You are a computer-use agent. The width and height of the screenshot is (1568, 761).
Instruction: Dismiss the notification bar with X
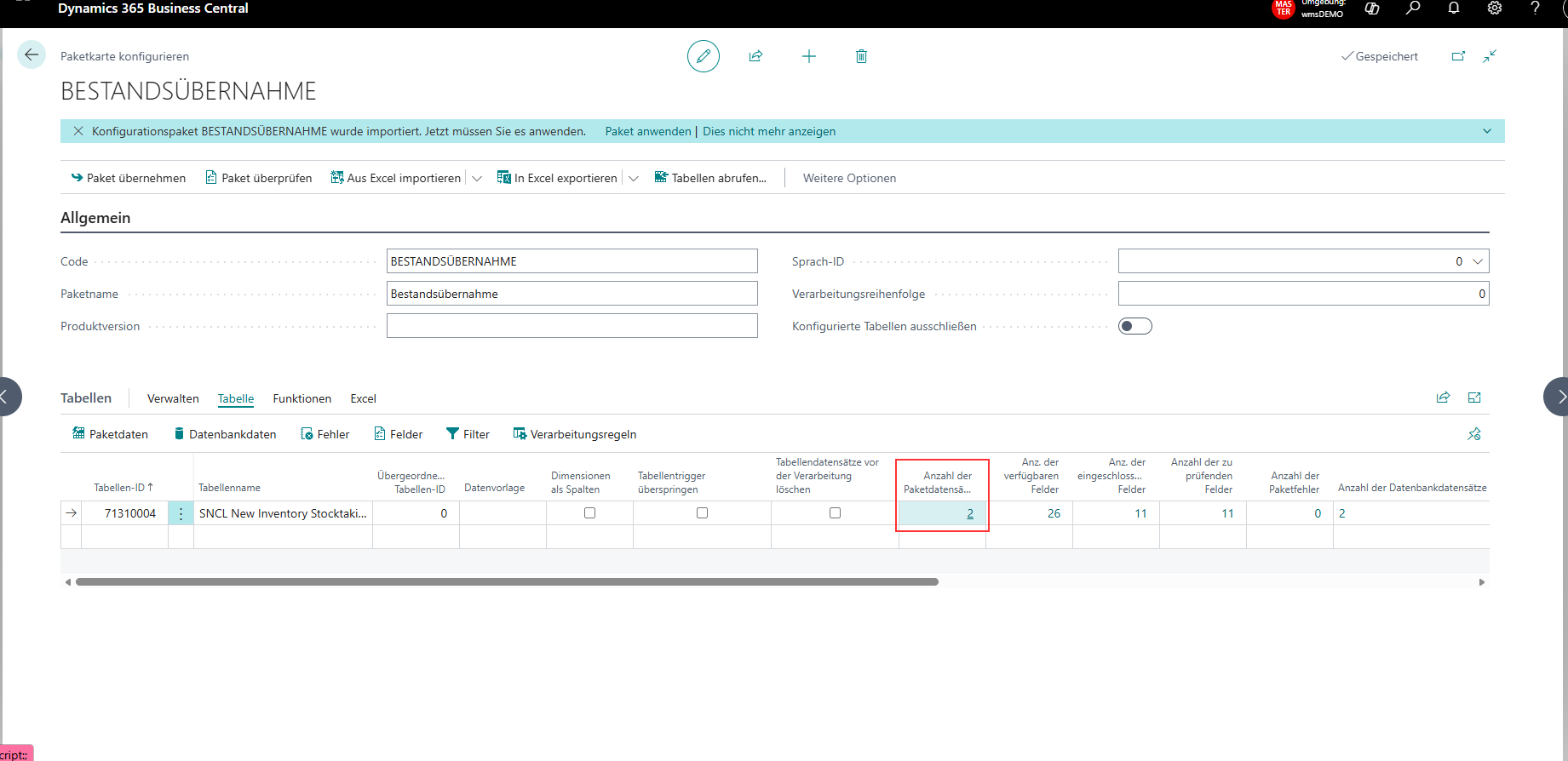coord(78,131)
